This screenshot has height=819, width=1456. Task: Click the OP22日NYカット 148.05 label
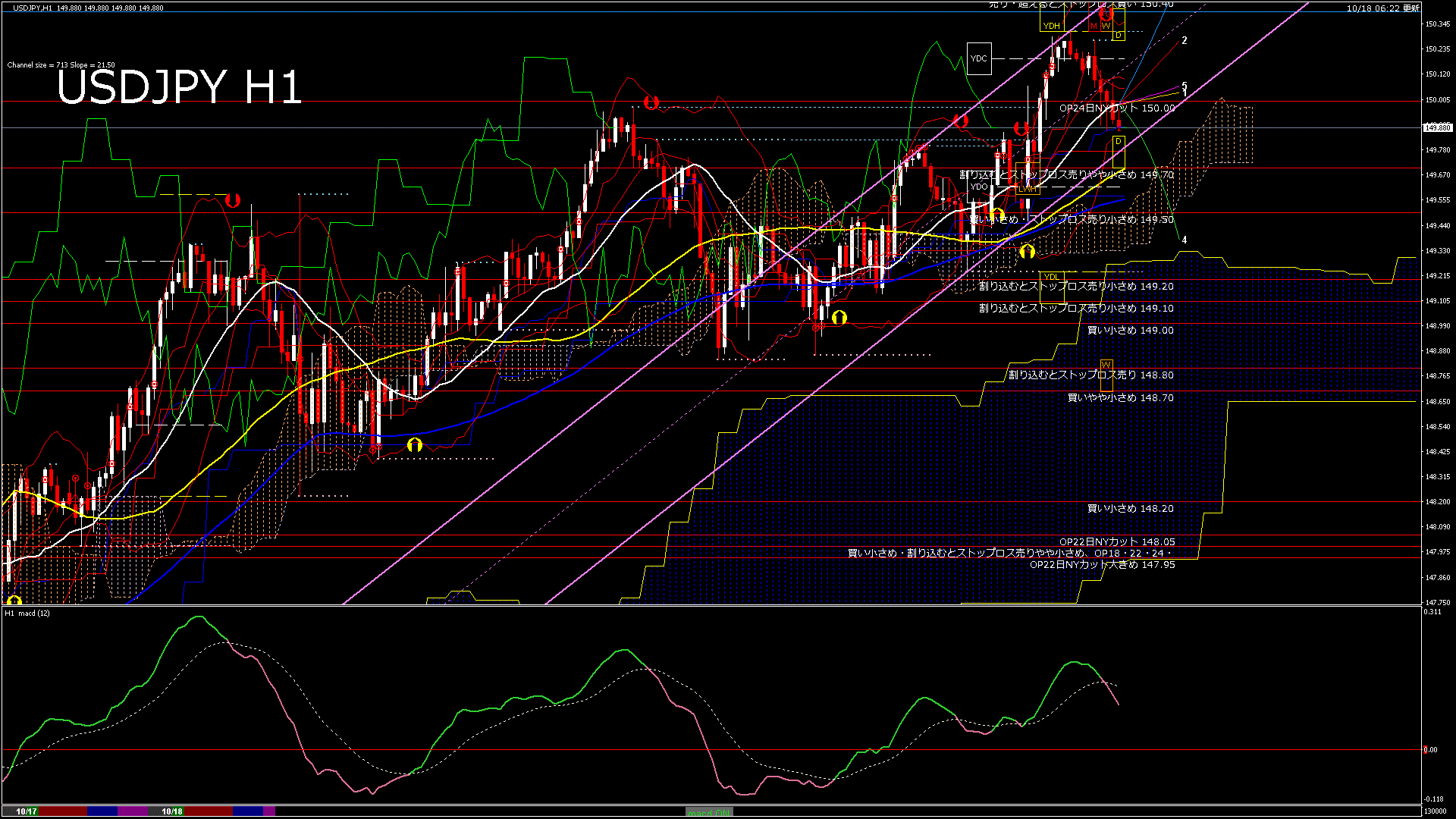coord(1116,542)
